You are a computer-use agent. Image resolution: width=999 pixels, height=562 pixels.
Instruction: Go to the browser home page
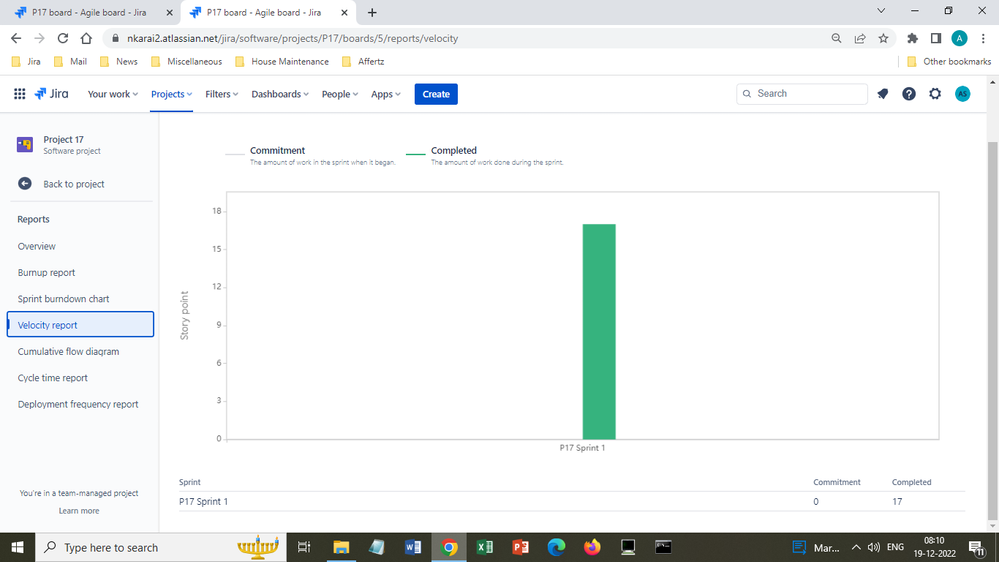coord(86,38)
